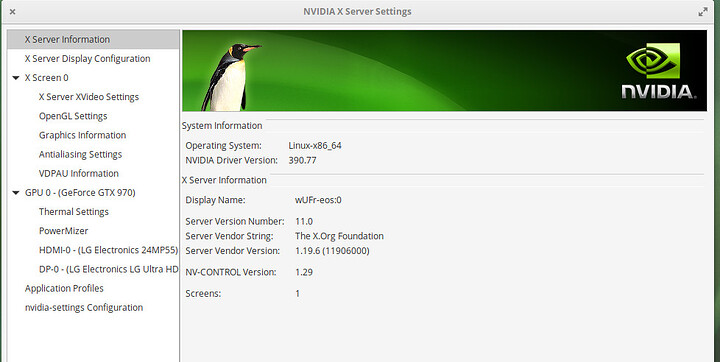
Task: Select X Server Information in the sidebar
Action: tap(67, 40)
